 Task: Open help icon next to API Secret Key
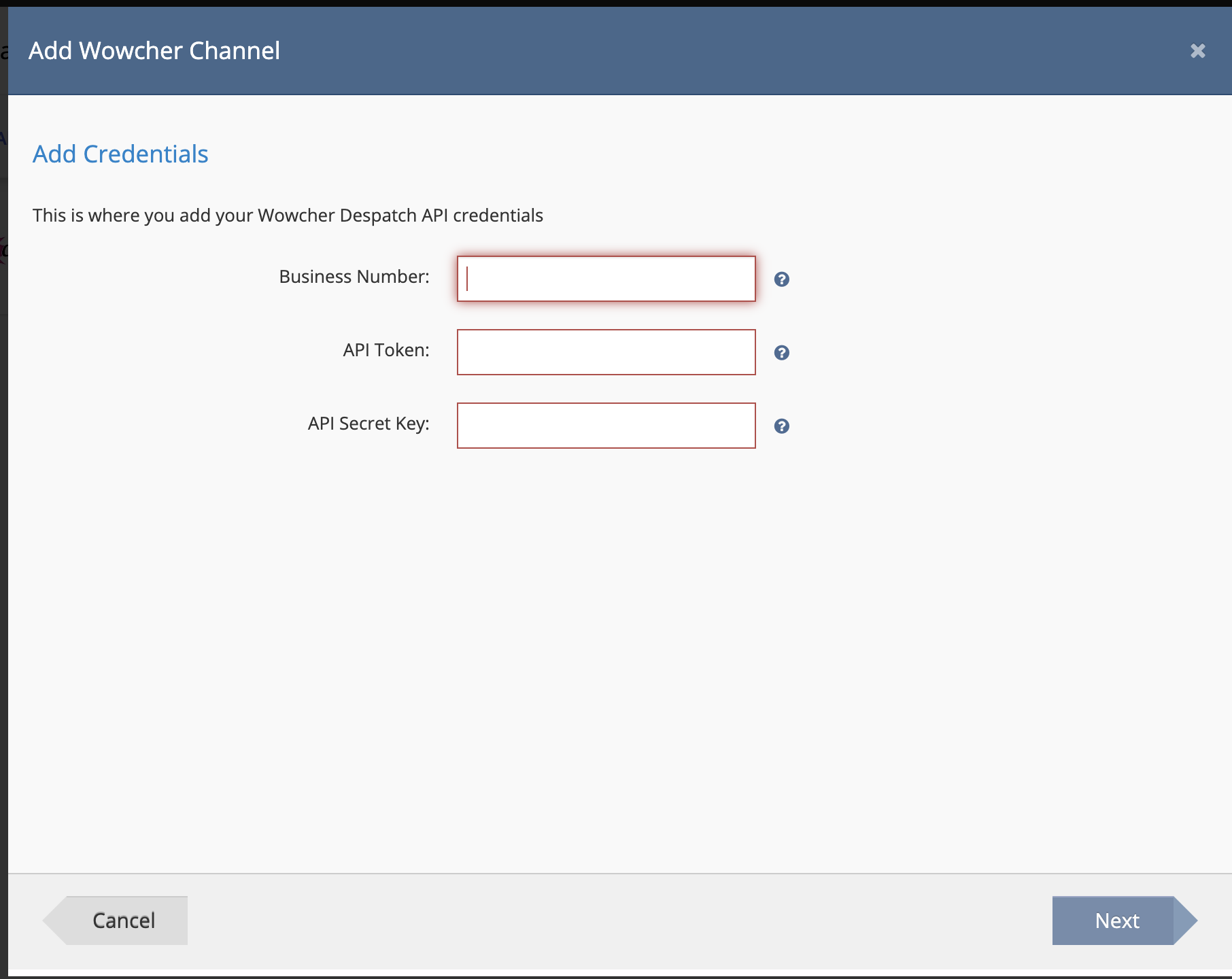point(782,426)
